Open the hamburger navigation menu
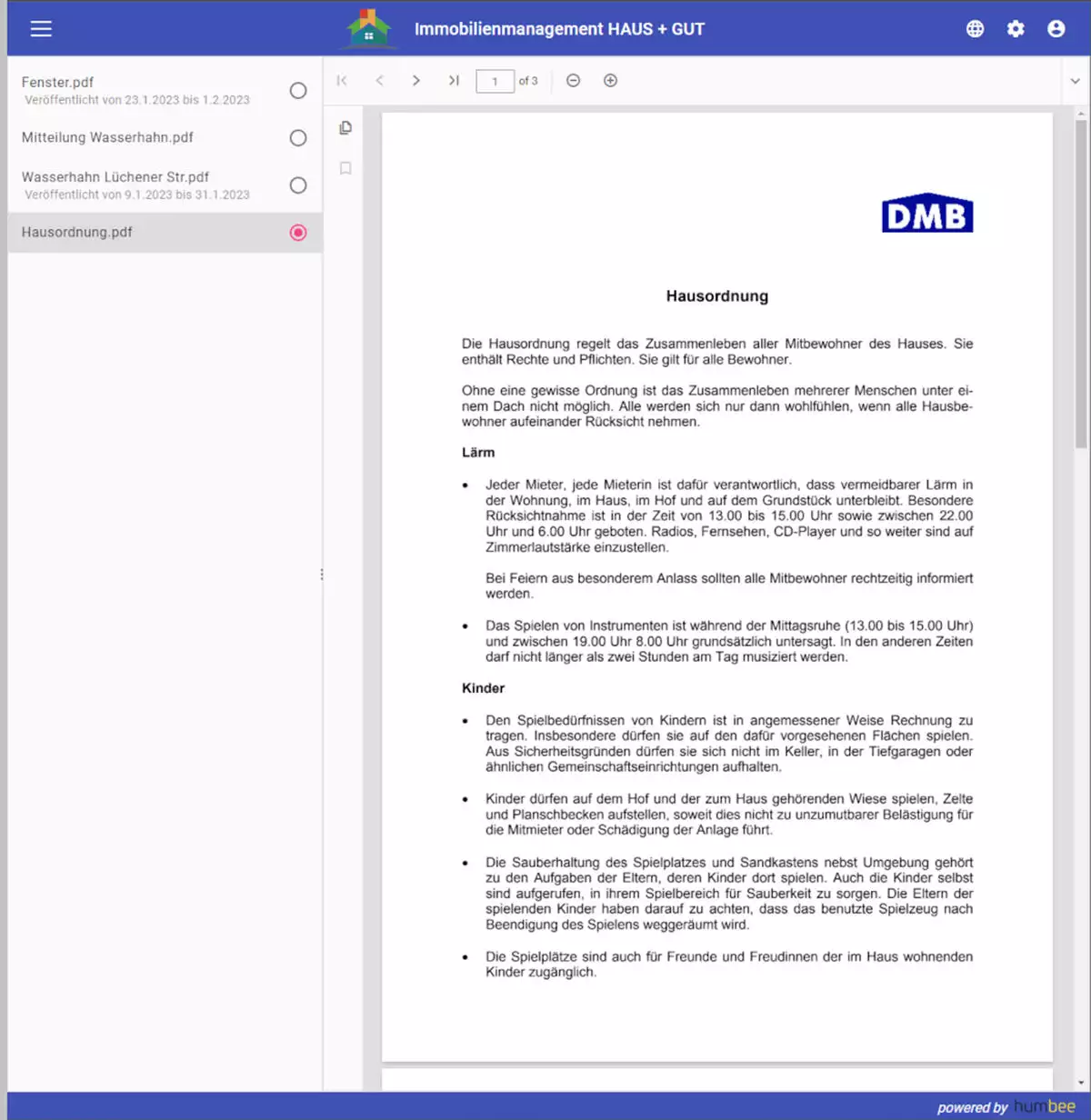The width and height of the screenshot is (1091, 1120). pyautogui.click(x=41, y=29)
